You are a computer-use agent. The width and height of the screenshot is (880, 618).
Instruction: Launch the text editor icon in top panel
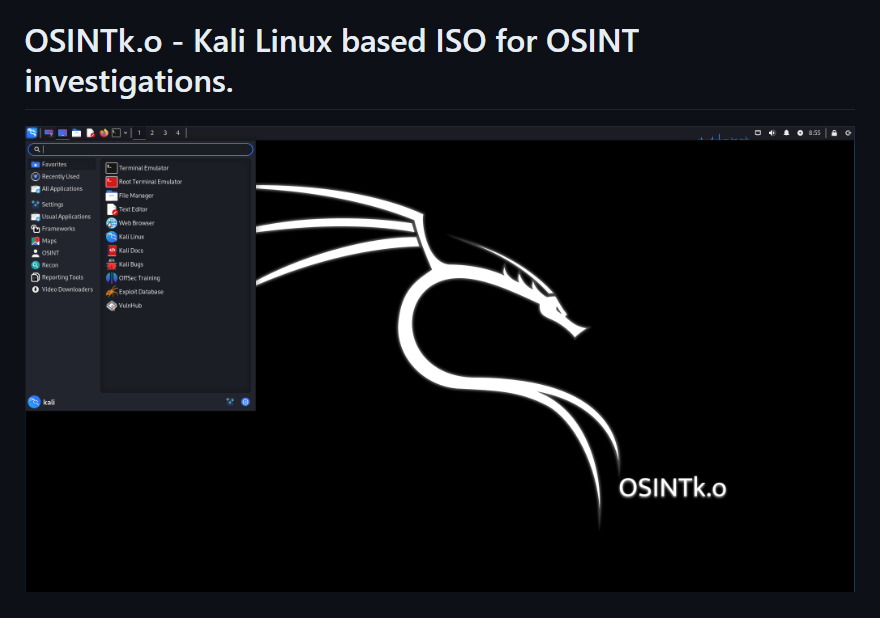pos(90,133)
